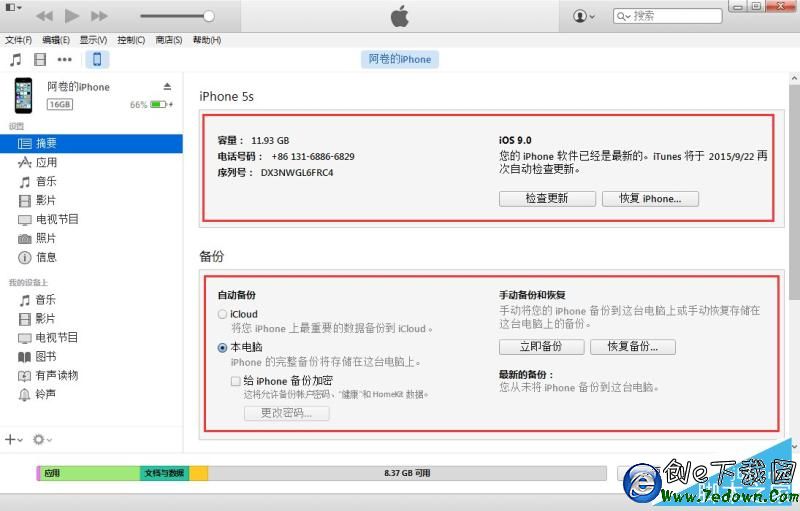Screen dimensions: 800x511
Task: Click the yellow storage bar segment
Action: pos(198,473)
